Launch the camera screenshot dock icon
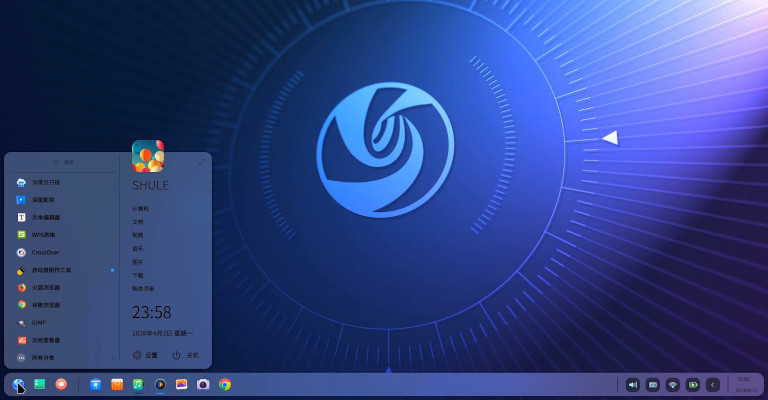Screen dimensions: 768x400 click(203, 384)
